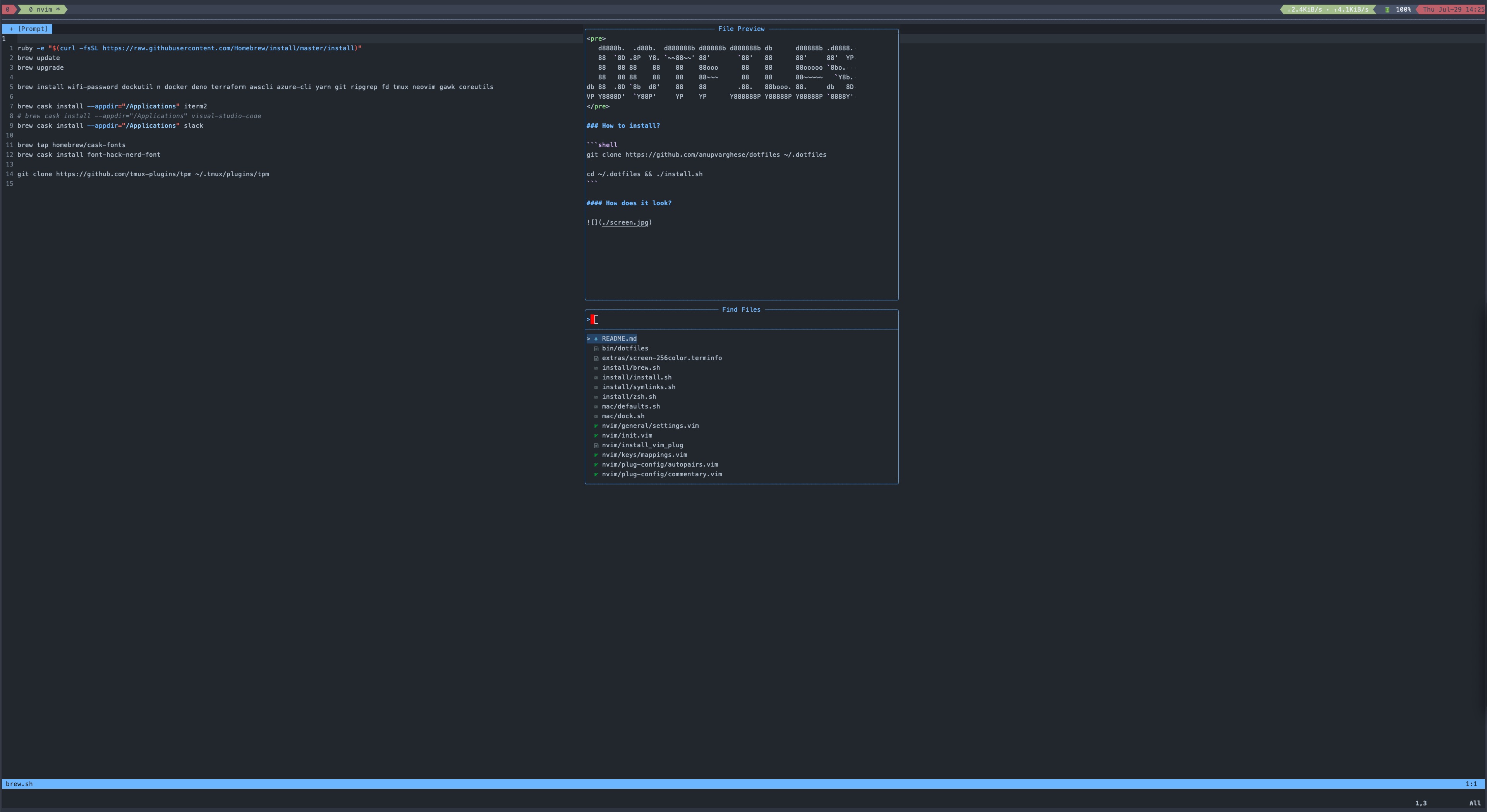Viewport: 1487px width, 812px height.
Task: Click the file icon beside extras/screen-256color.terminfo
Action: point(596,359)
